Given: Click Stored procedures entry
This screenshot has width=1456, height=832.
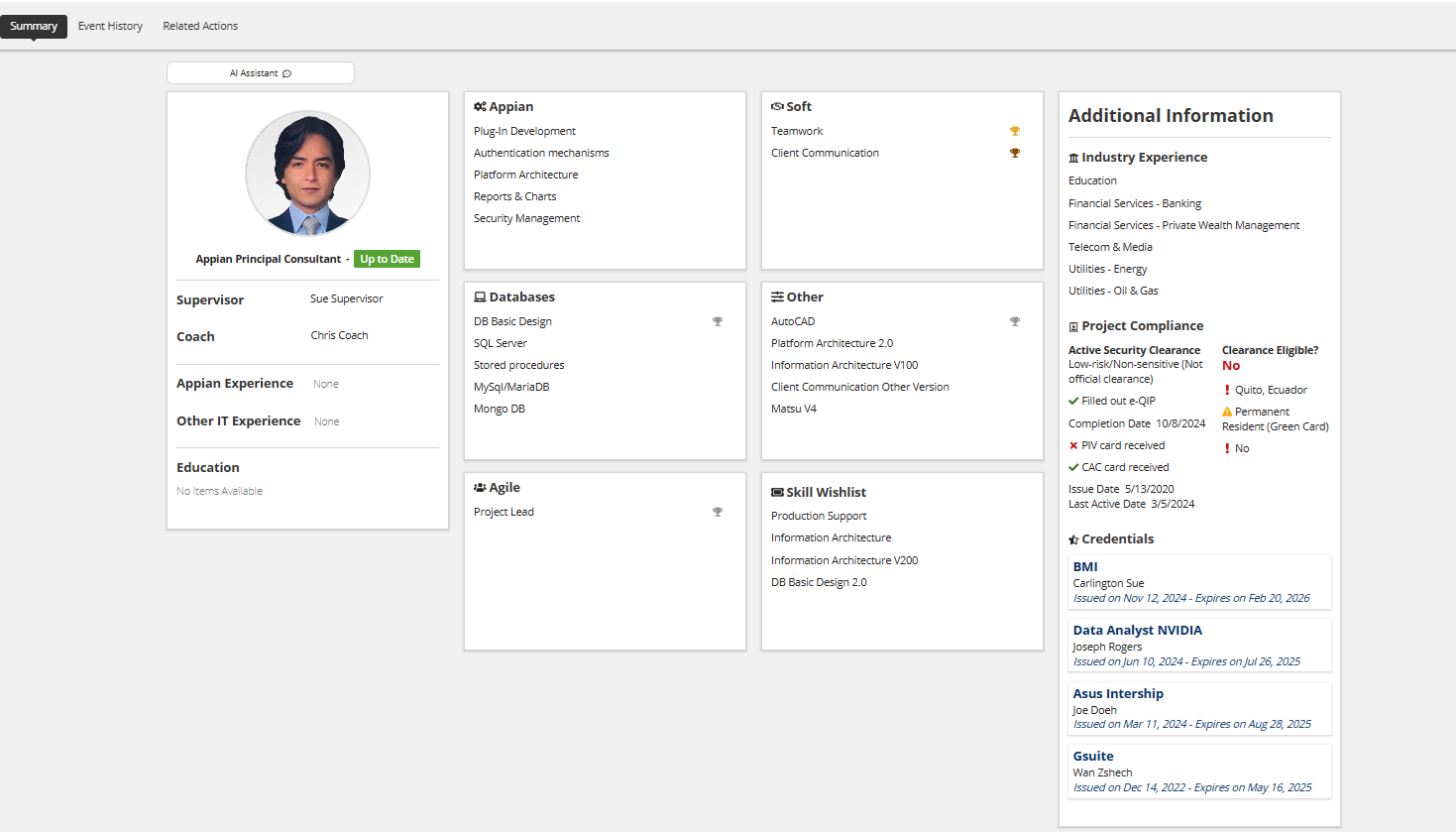Looking at the screenshot, I should [518, 365].
